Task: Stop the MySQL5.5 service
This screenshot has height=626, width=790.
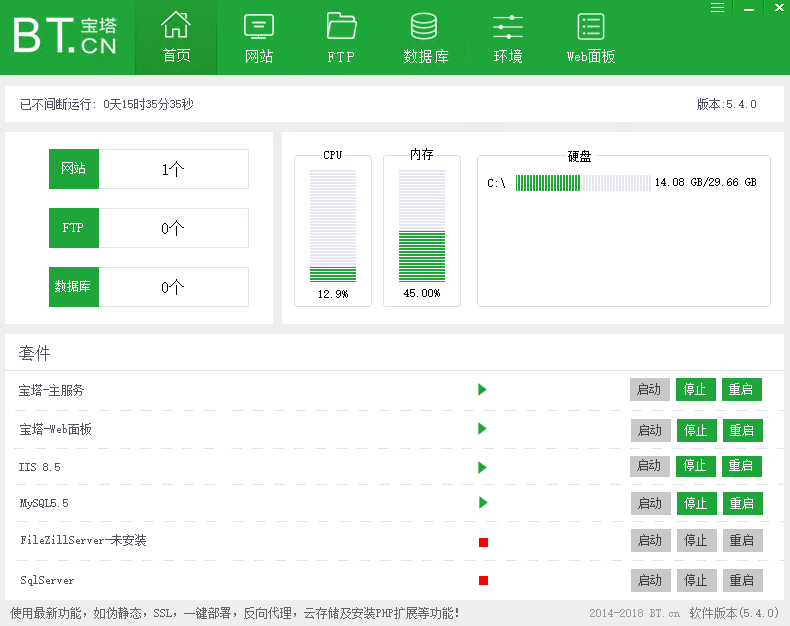Action: (x=696, y=504)
